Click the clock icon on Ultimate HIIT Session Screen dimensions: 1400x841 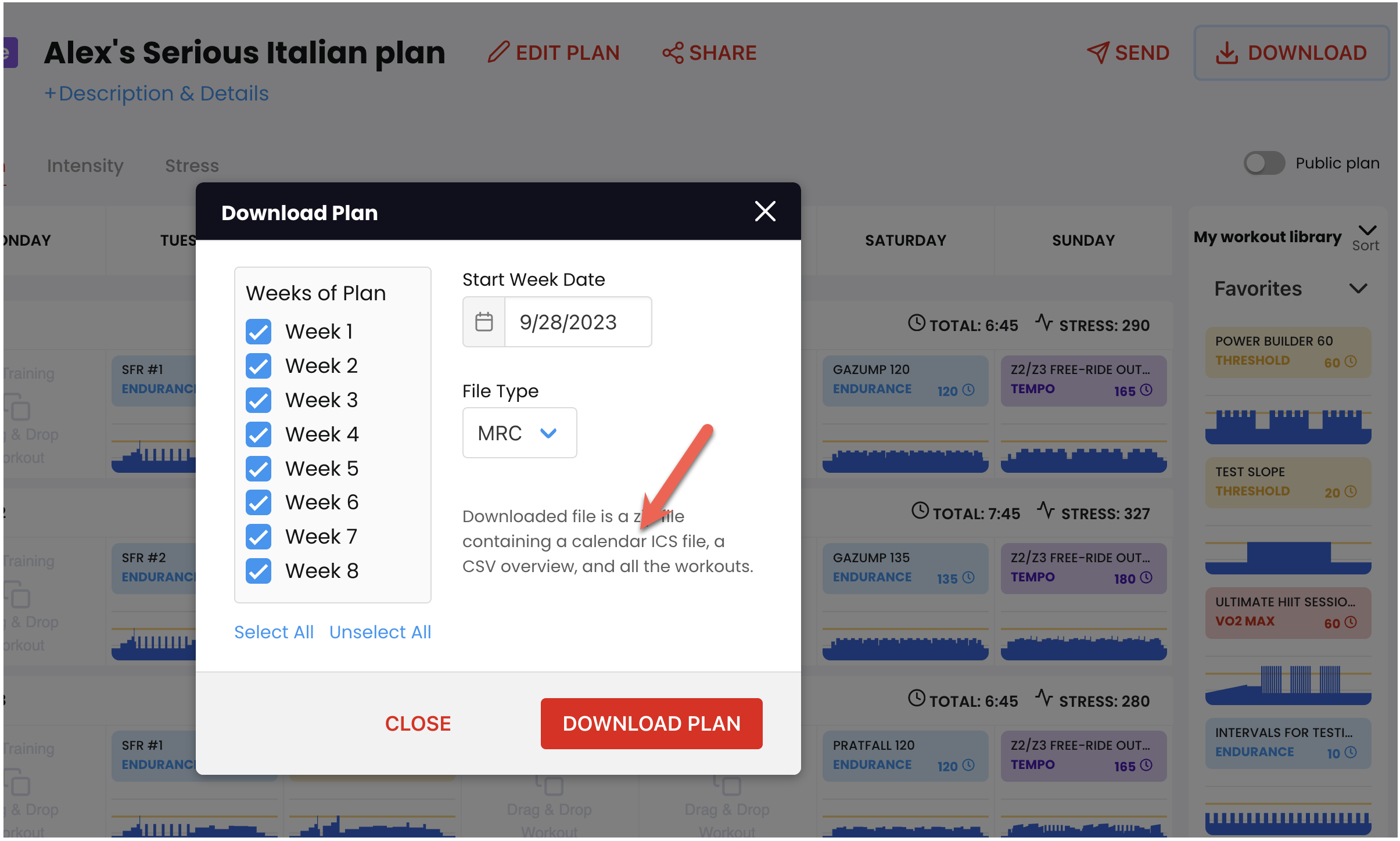click(1351, 622)
